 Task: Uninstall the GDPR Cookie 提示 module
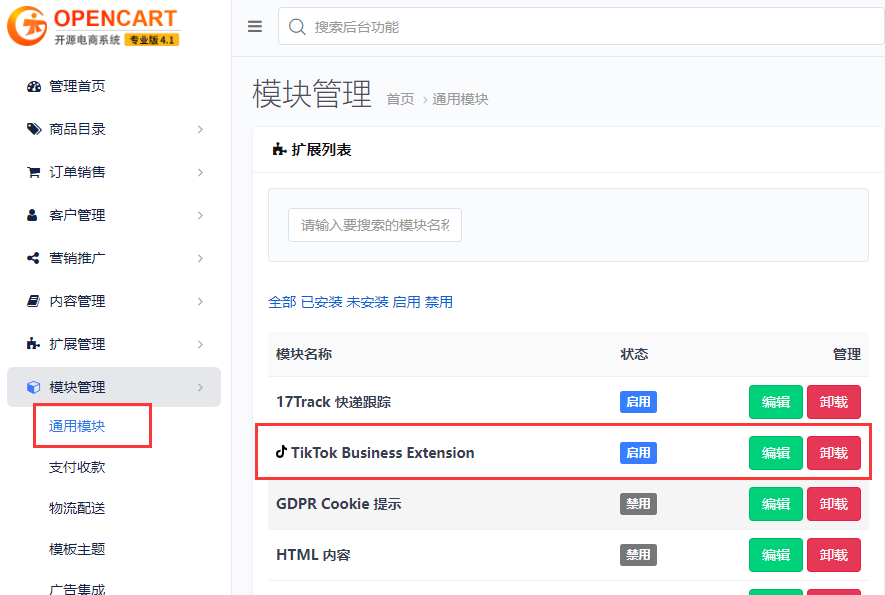pyautogui.click(x=834, y=504)
